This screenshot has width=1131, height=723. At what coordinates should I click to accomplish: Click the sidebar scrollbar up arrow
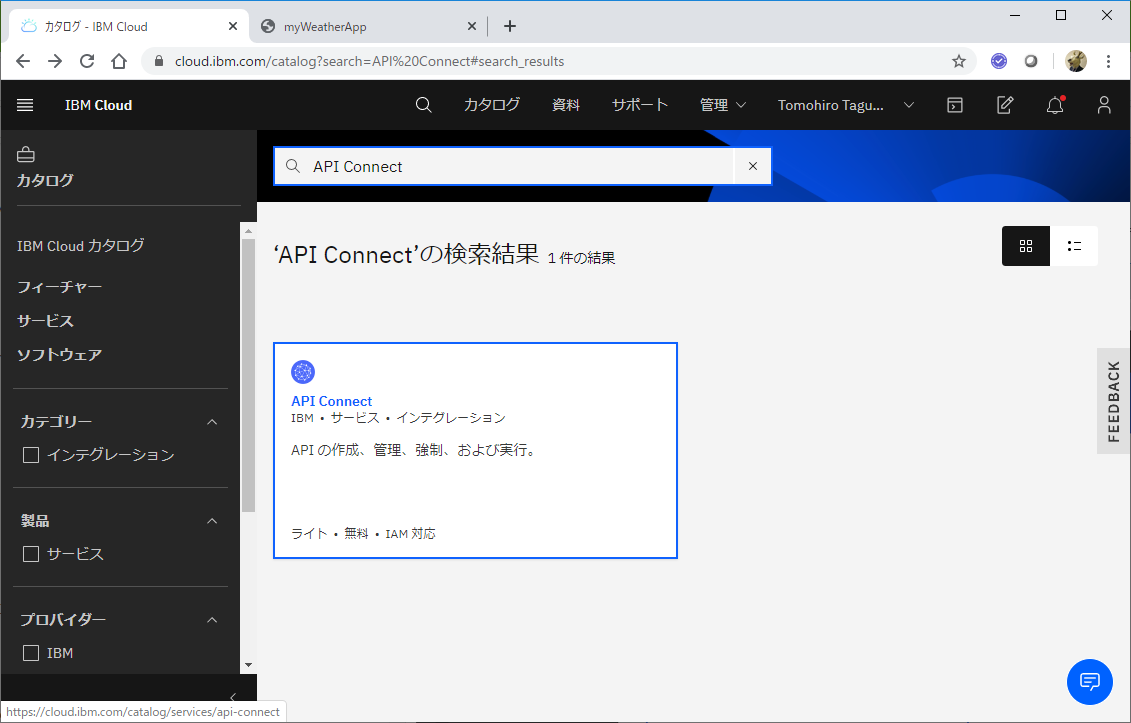pyautogui.click(x=248, y=232)
